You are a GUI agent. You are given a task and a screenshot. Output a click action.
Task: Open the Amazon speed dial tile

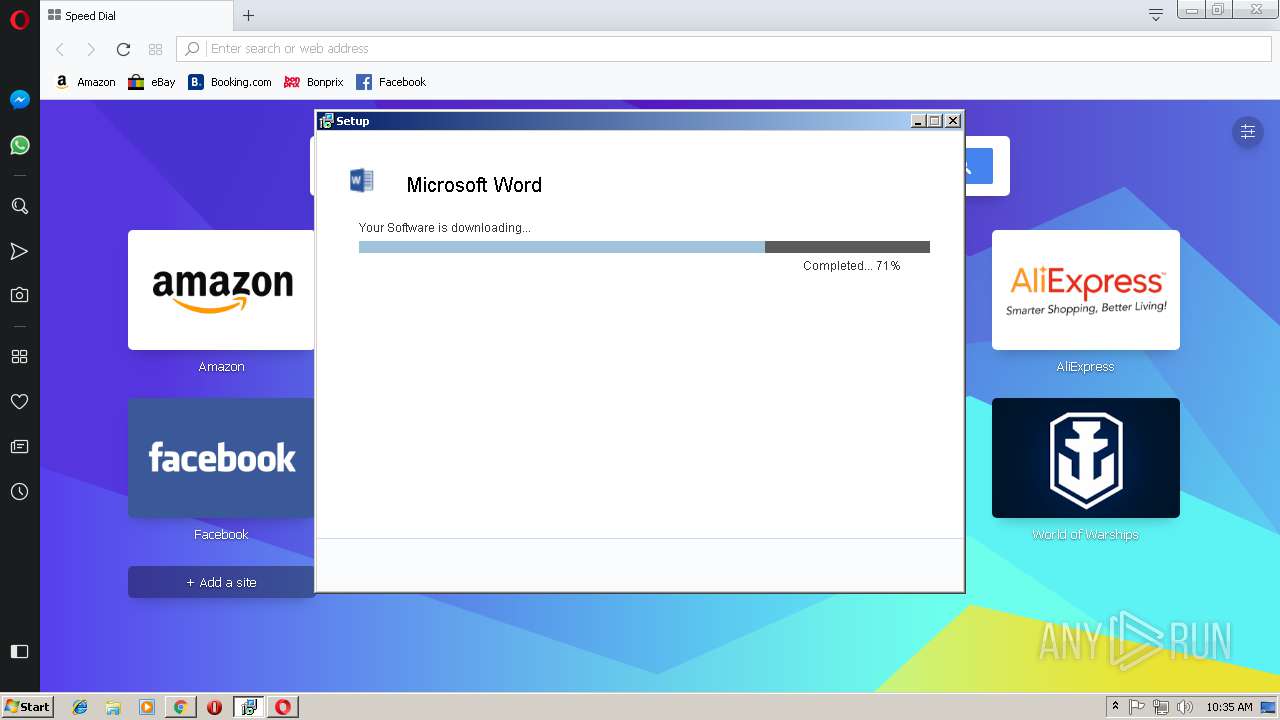tap(221, 290)
